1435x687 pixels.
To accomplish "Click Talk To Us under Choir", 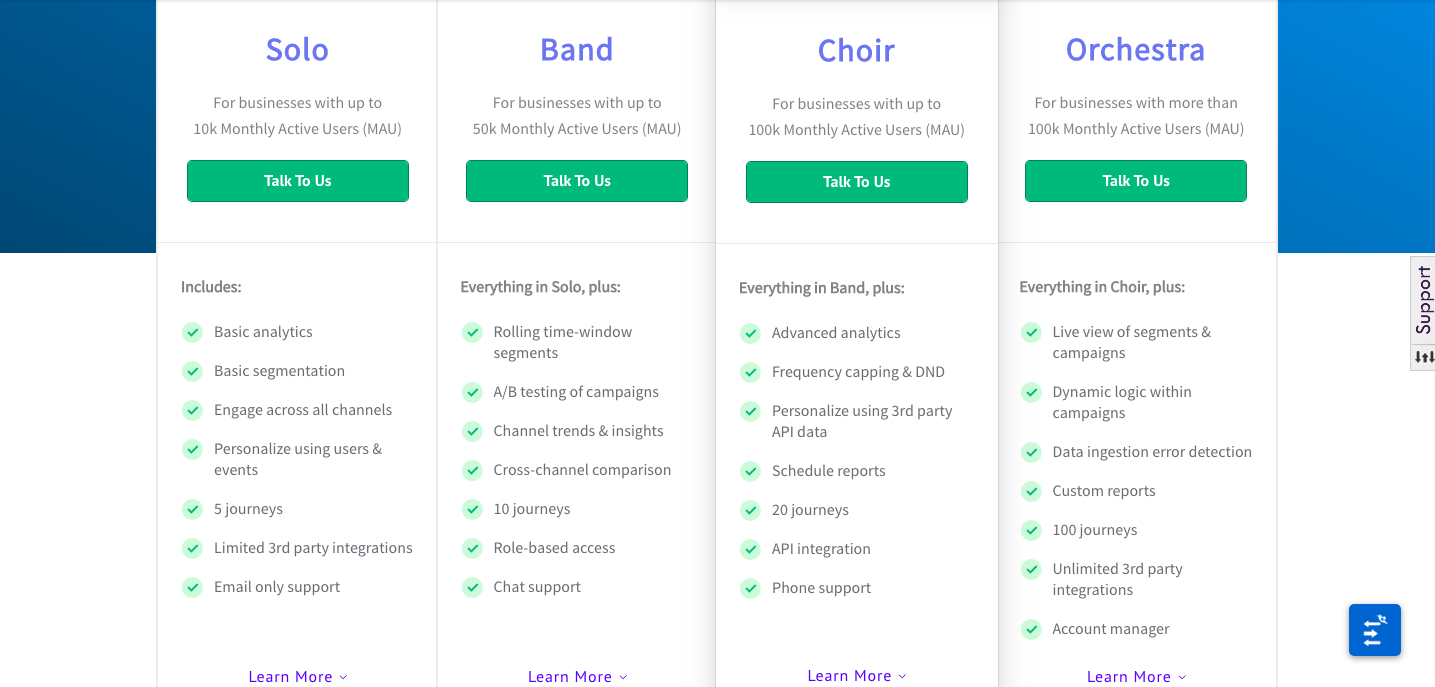I will pos(857,182).
